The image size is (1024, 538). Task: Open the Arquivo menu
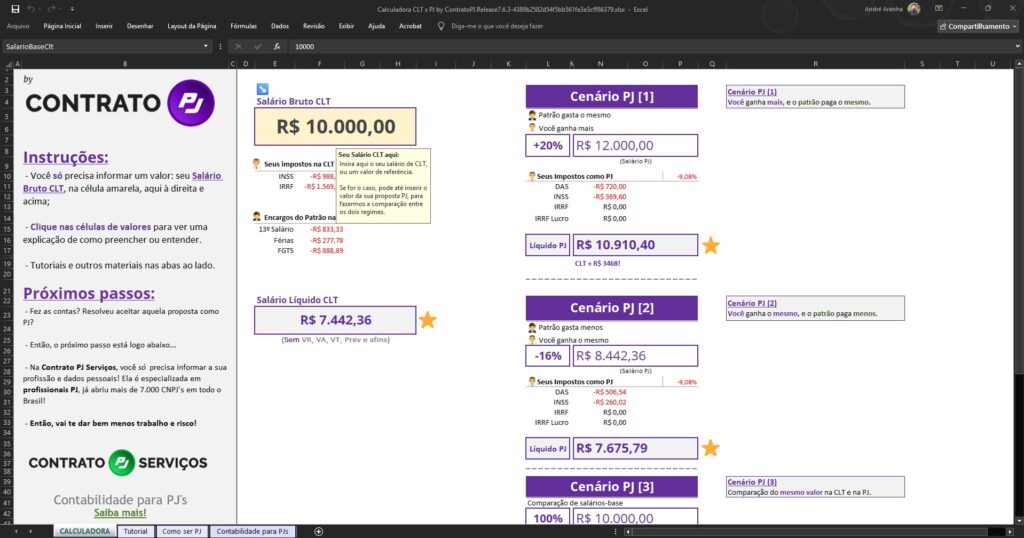pyautogui.click(x=18, y=26)
